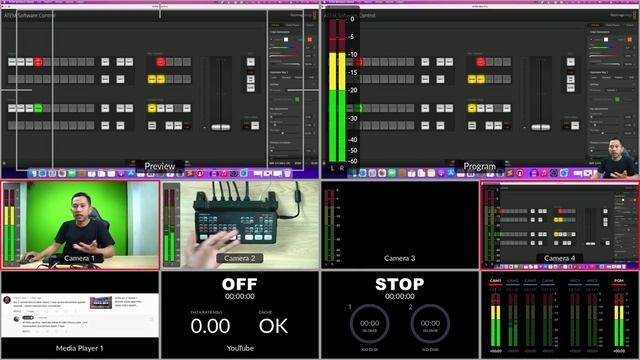
Task: Open Photos in the Preview pane Dock
Action: [62, 173]
